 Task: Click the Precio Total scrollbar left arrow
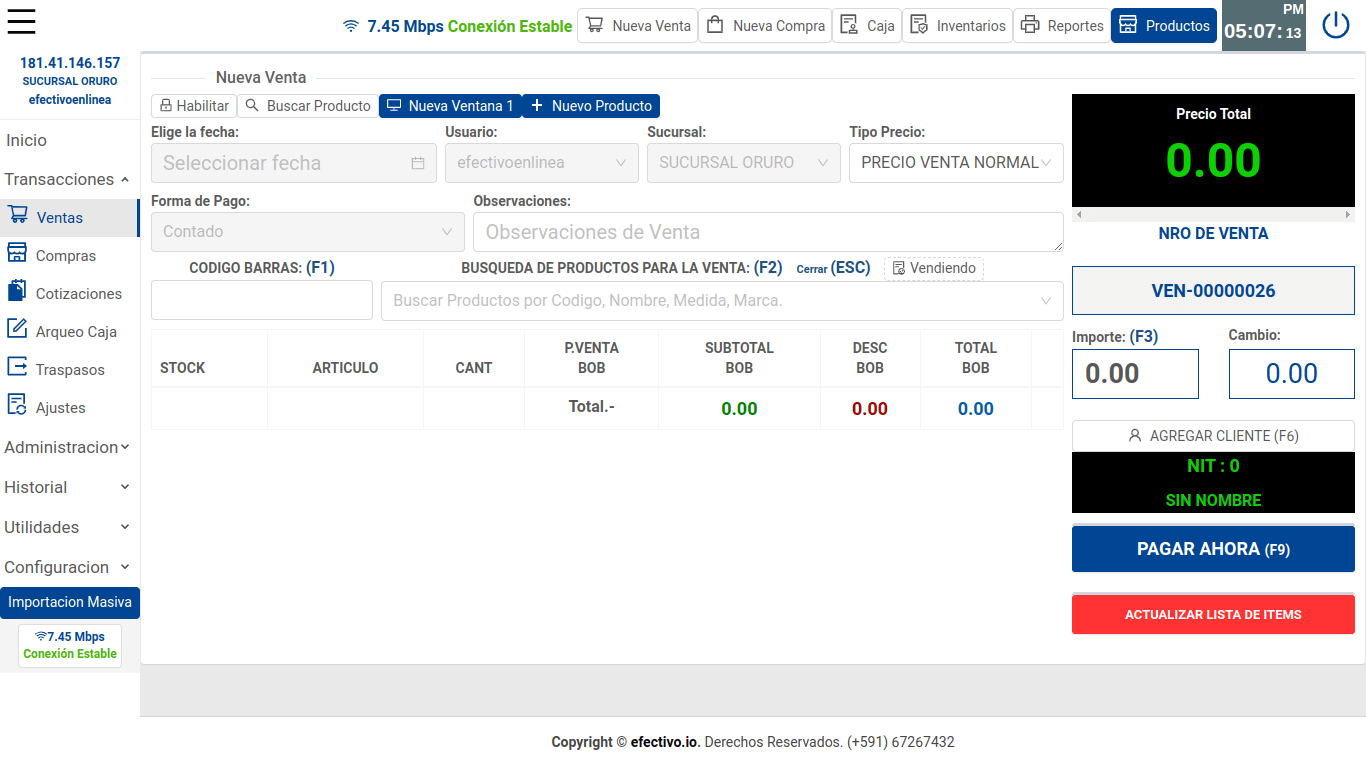[1078, 214]
